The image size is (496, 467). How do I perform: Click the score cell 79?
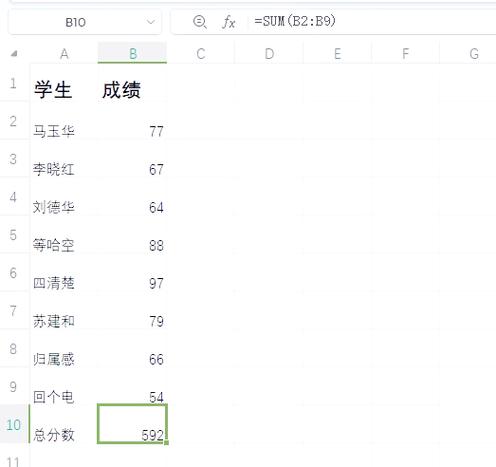click(x=132, y=311)
